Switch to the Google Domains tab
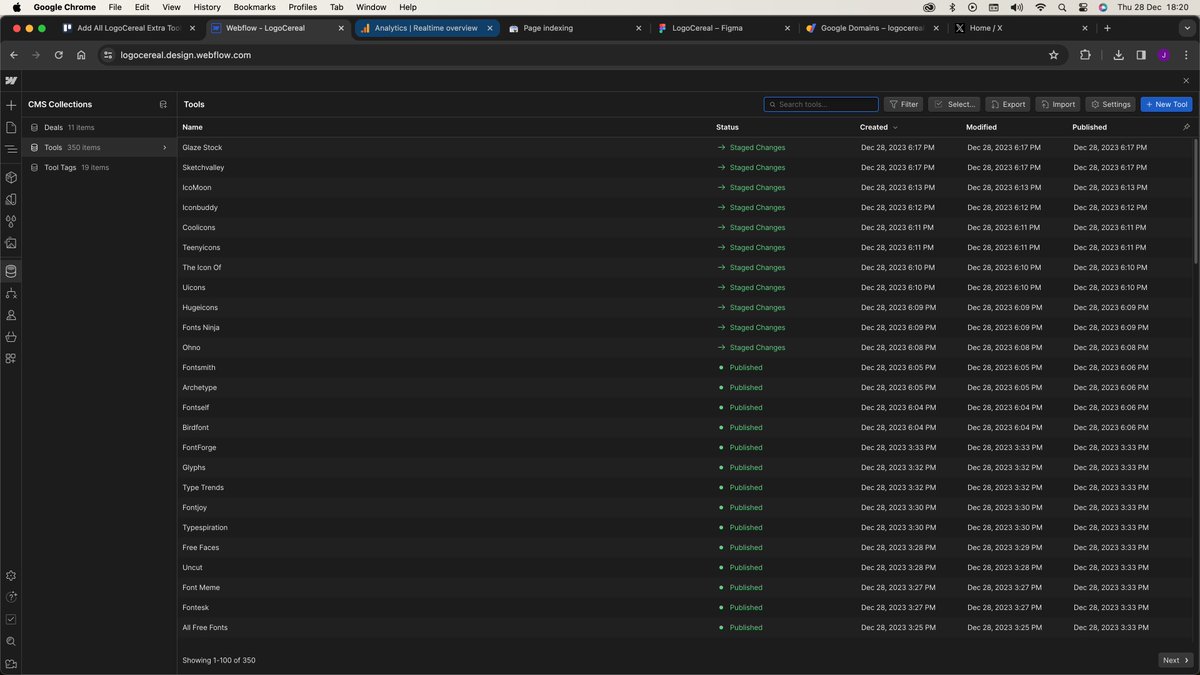The image size is (1200, 675). tap(873, 28)
